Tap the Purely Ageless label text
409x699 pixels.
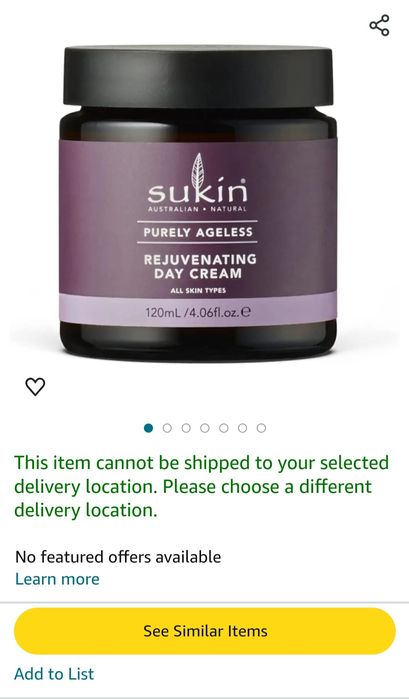pyautogui.click(x=198, y=232)
